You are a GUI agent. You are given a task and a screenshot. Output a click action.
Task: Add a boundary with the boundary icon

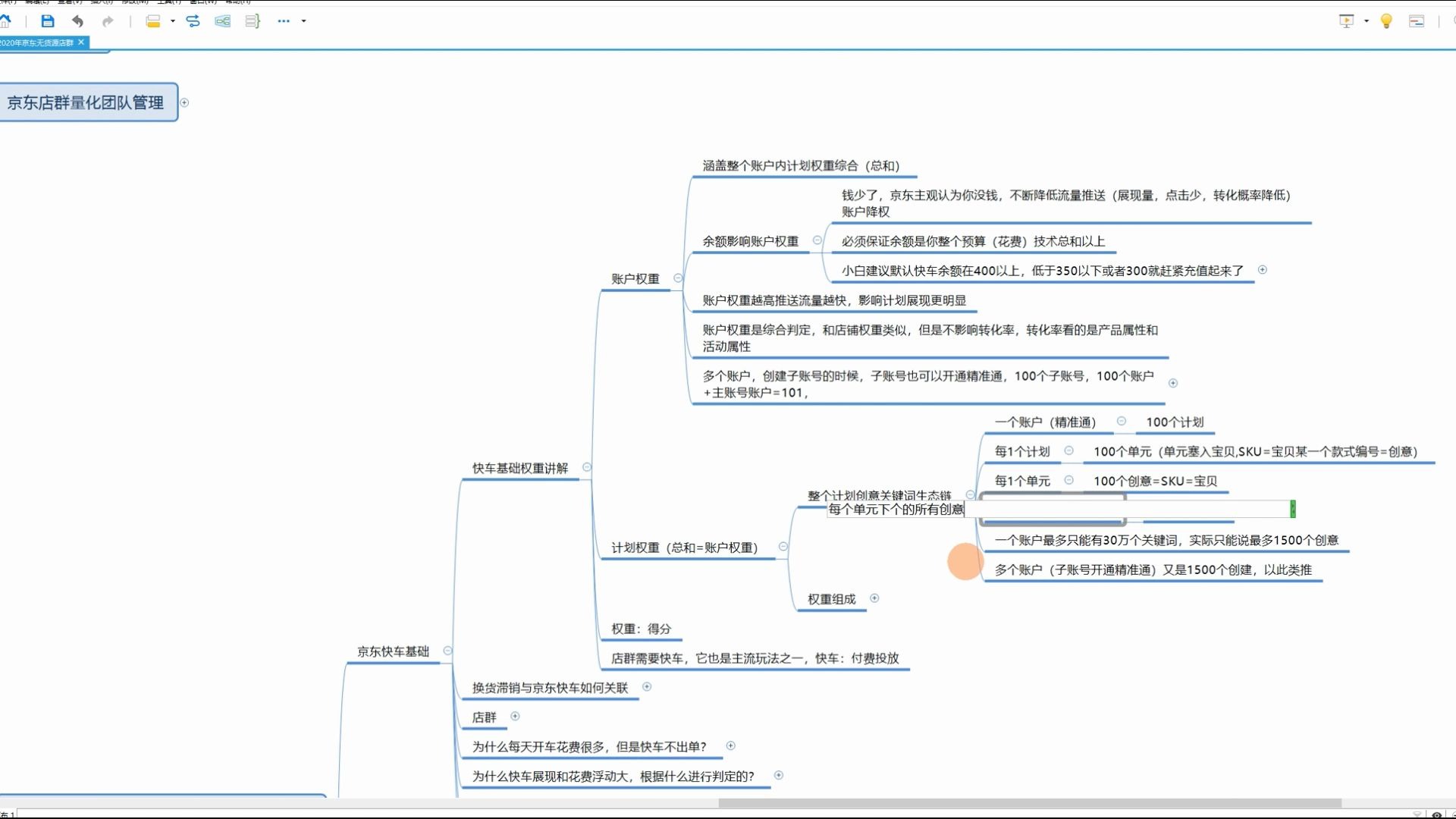click(x=222, y=21)
